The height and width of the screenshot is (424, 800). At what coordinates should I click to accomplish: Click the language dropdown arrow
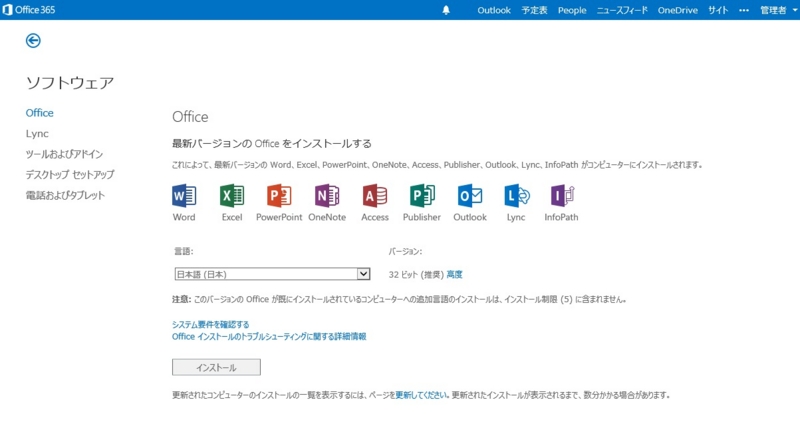coord(363,274)
